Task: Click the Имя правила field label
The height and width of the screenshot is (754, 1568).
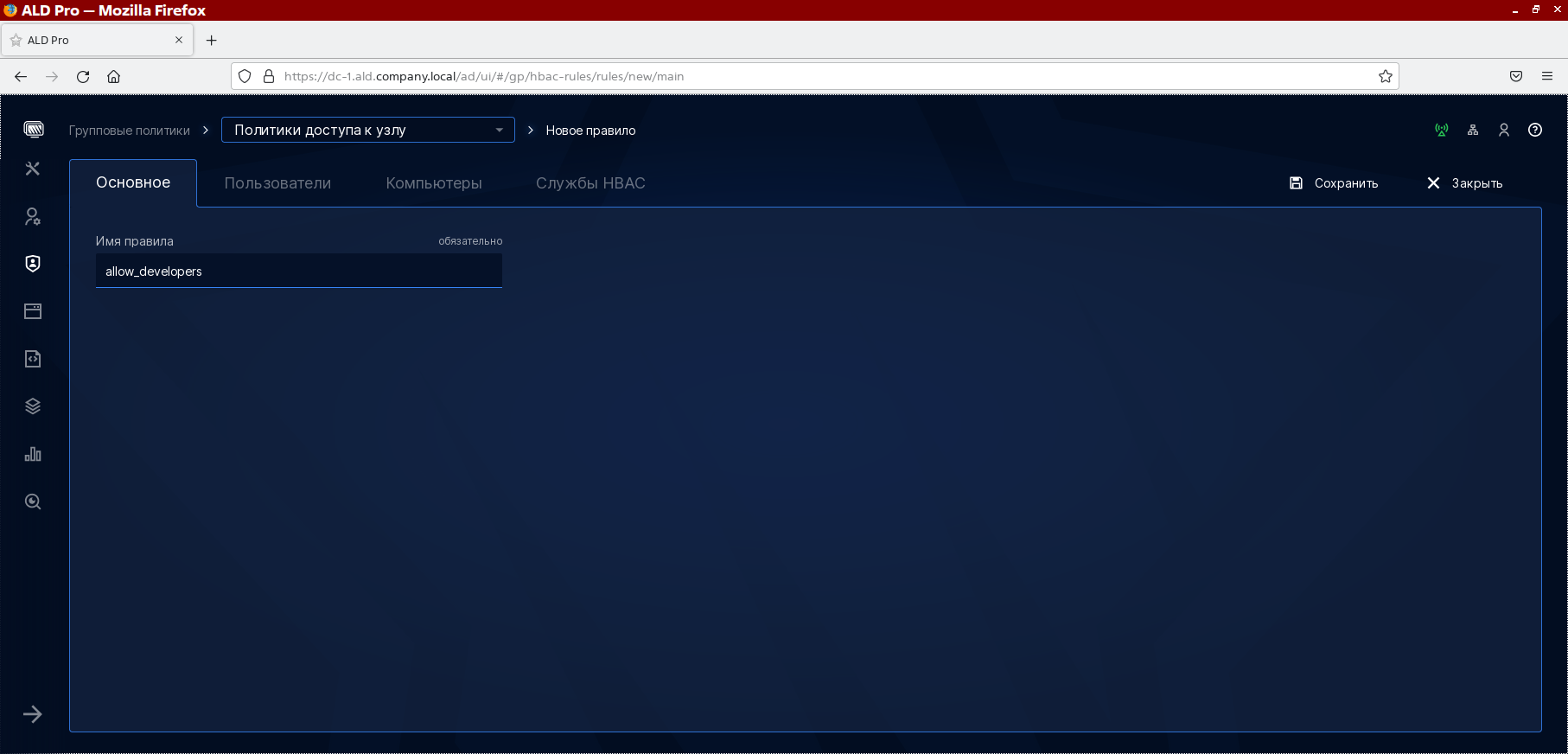Action: tap(135, 241)
